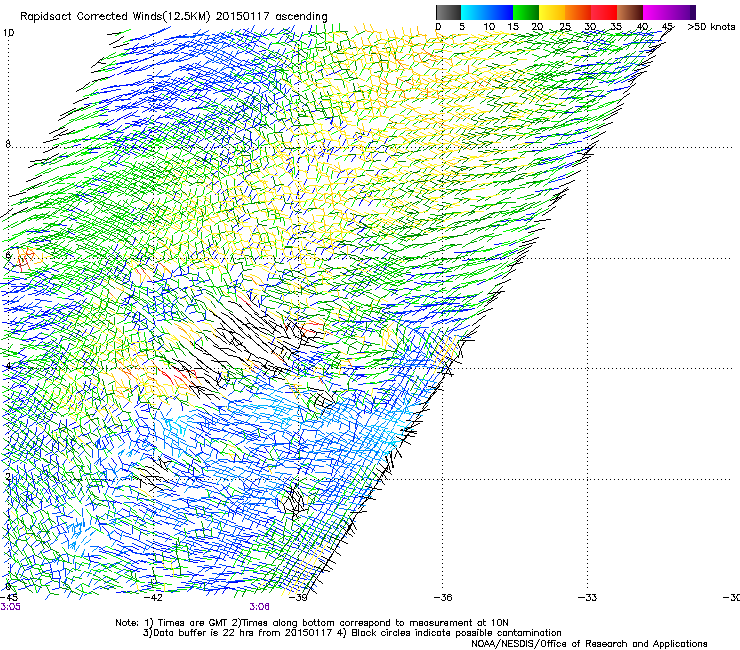
Task: Select the orange 25-30 knots color swatch
Action: 578,12
